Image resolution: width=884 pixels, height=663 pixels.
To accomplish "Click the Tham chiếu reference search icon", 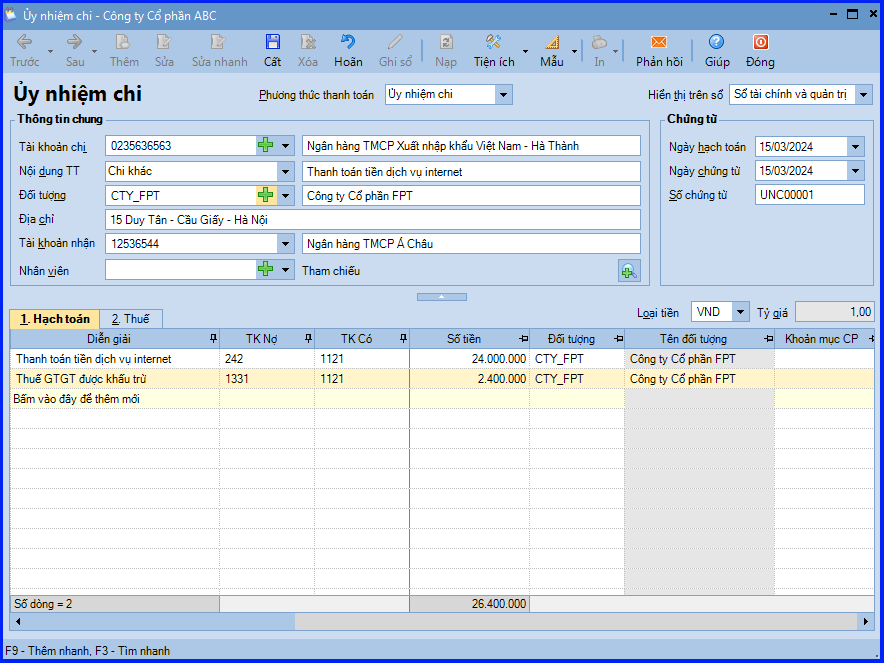I will 629,271.
